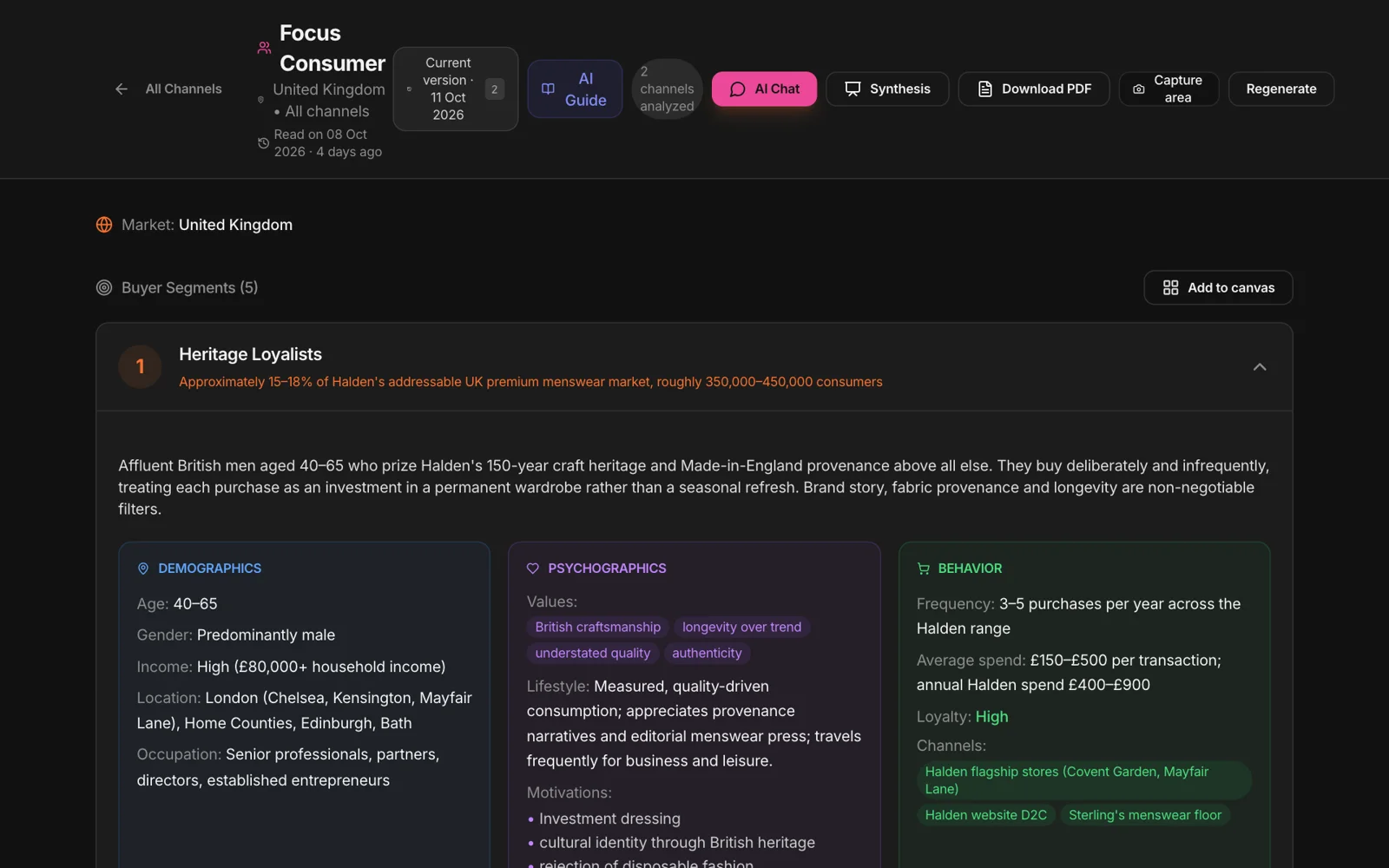Select the longevity over trend tag
Image resolution: width=1389 pixels, height=868 pixels.
coord(741,627)
